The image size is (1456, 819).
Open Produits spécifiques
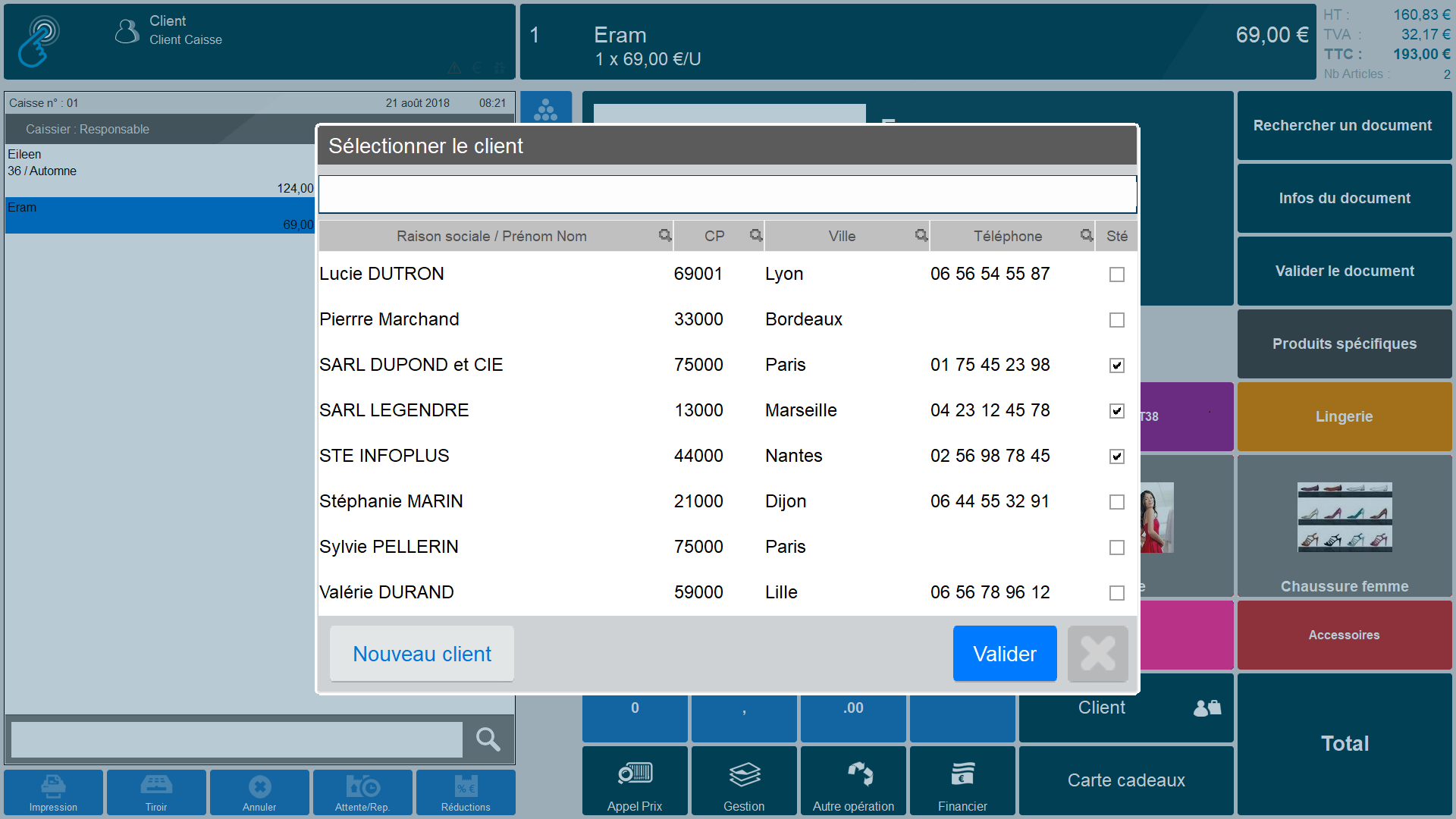[x=1345, y=344]
